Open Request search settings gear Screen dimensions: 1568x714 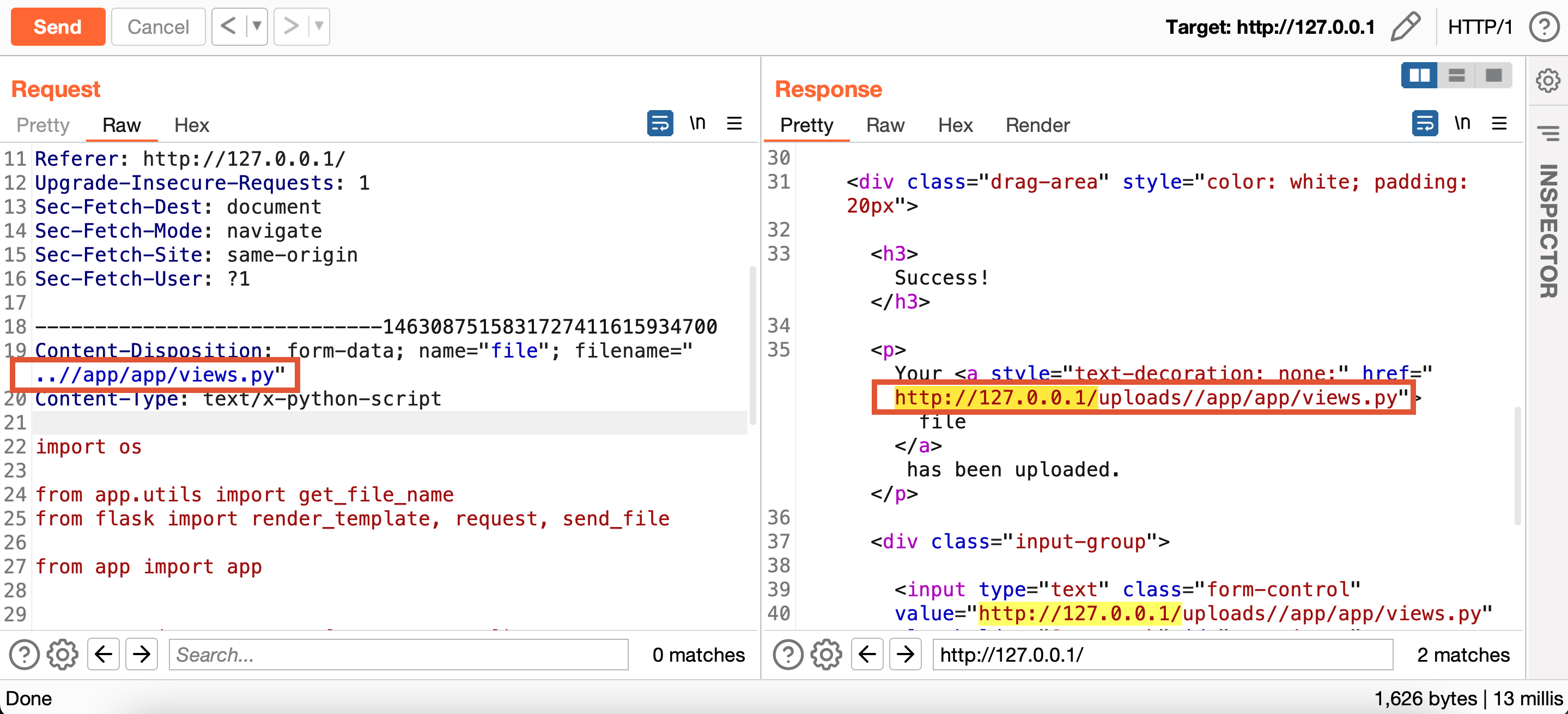click(62, 655)
